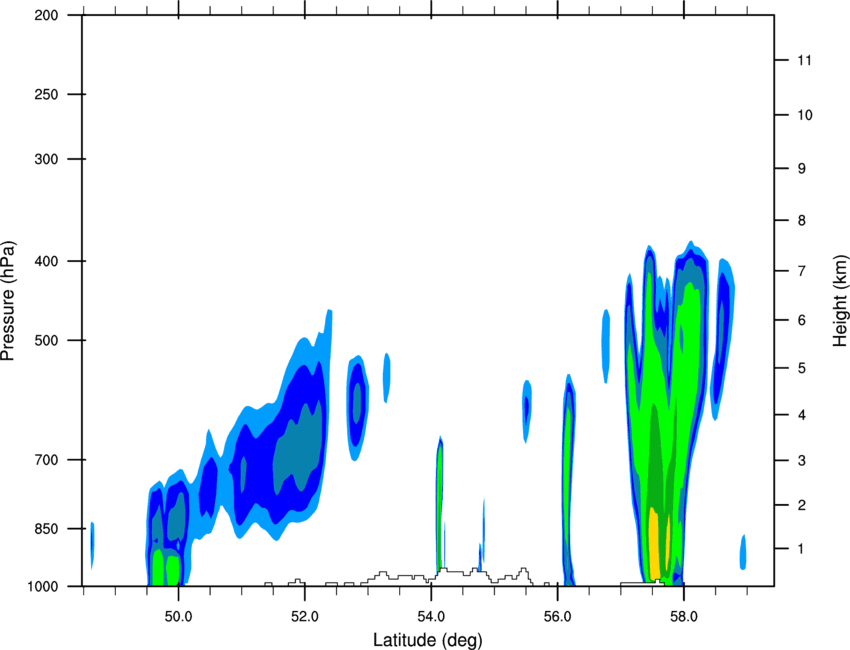Click the 850 pressure tick label
Screen dimensions: 850x650
point(46,529)
